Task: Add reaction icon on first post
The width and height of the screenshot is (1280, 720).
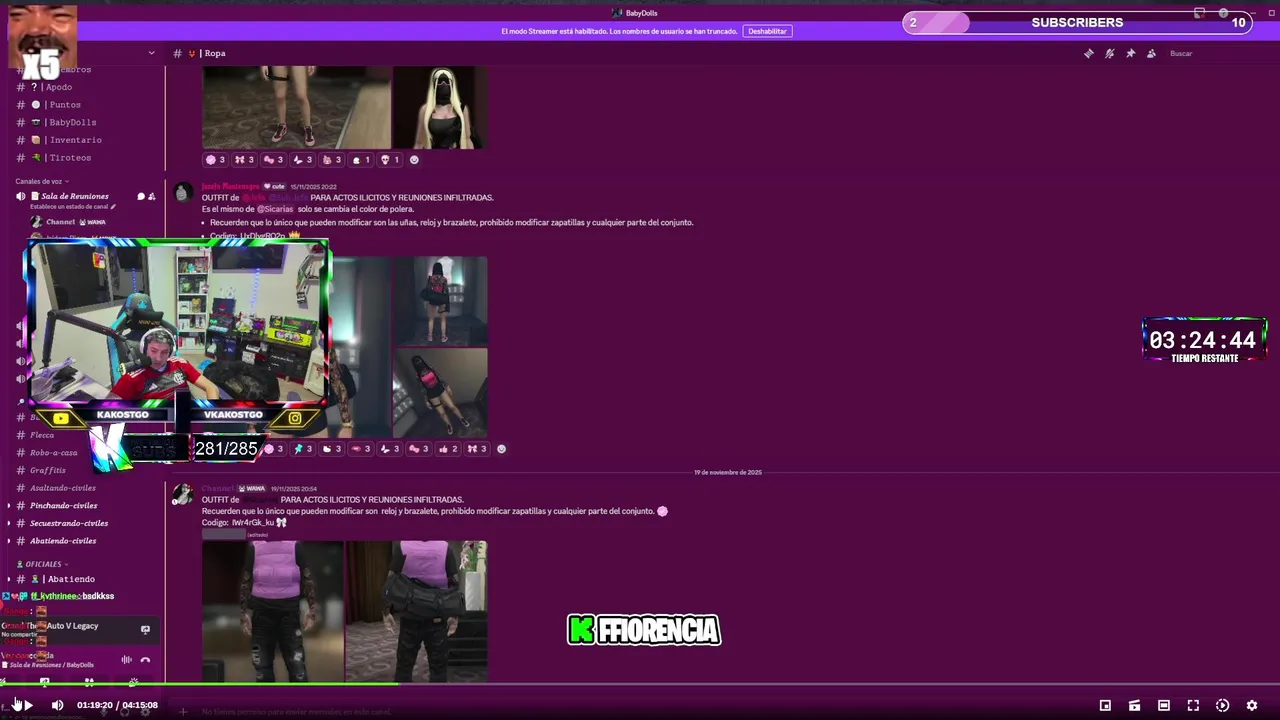Action: tap(414, 160)
